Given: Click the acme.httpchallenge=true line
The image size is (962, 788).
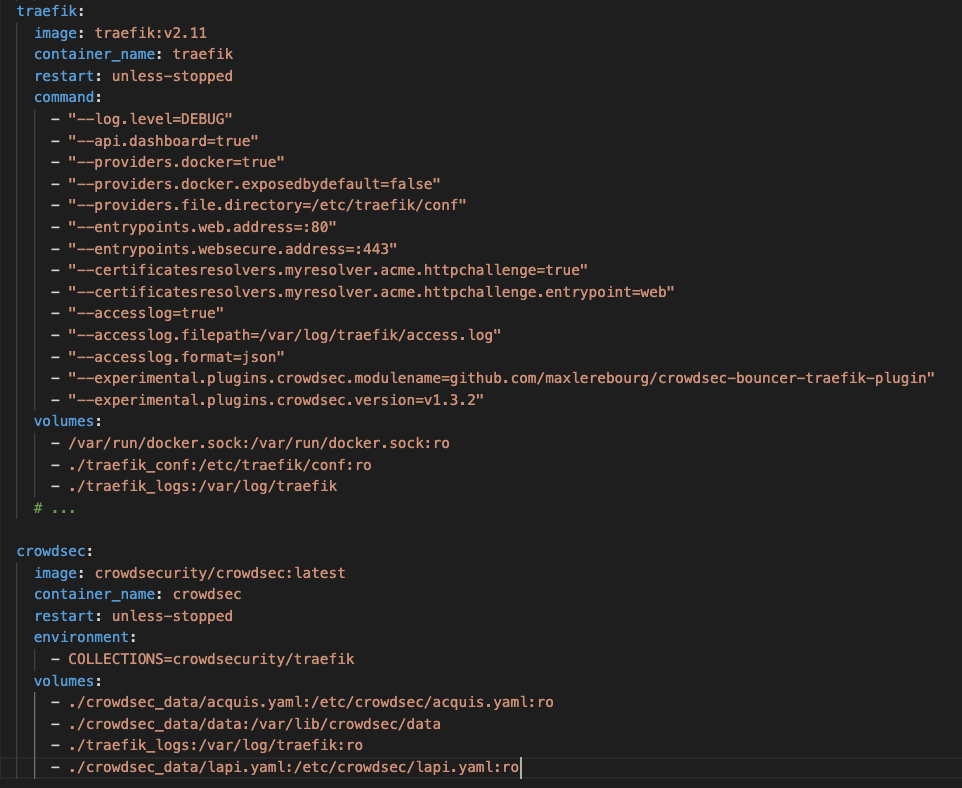Looking at the screenshot, I should coord(319,270).
